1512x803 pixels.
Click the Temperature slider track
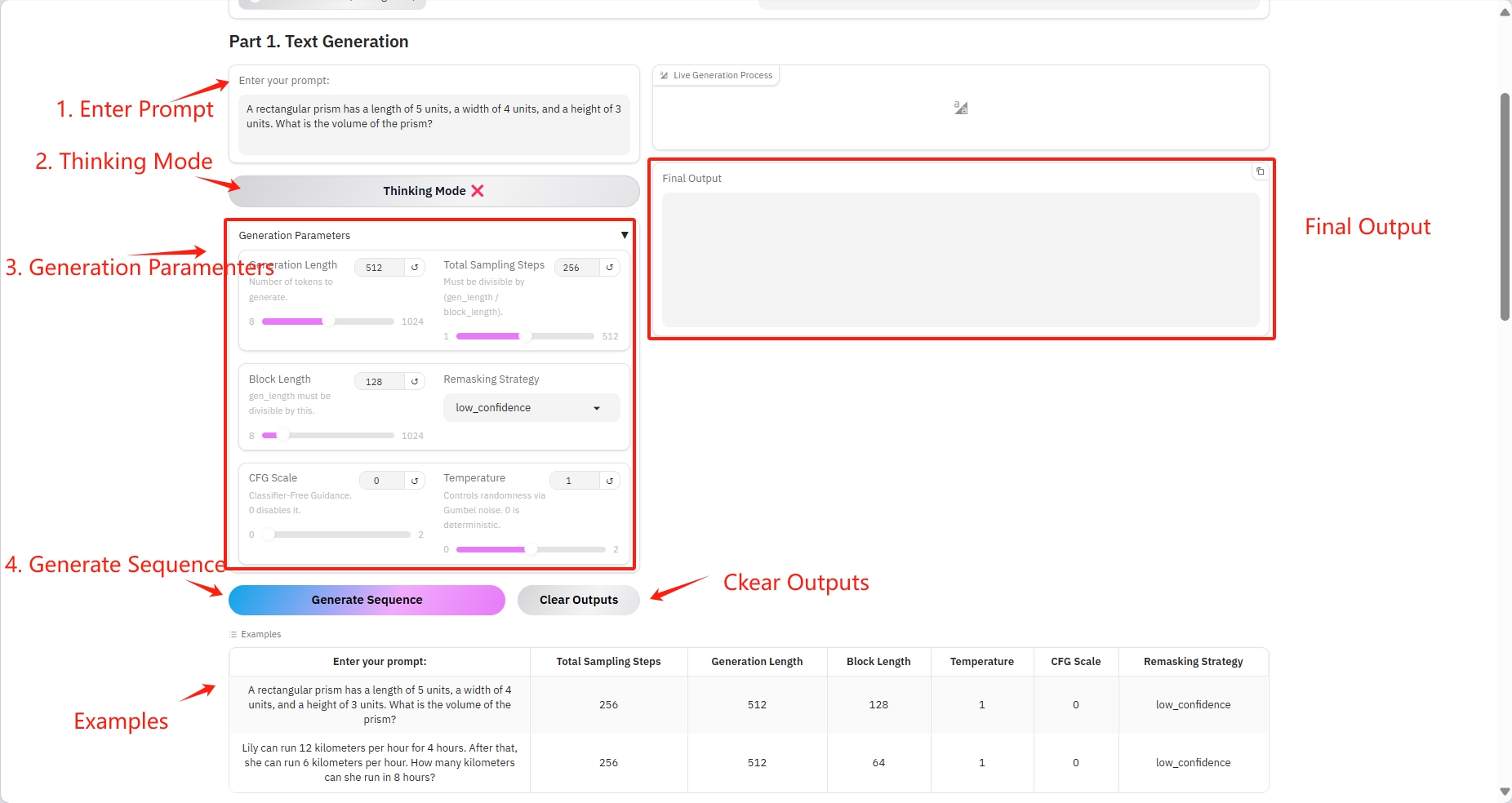pyautogui.click(x=531, y=549)
